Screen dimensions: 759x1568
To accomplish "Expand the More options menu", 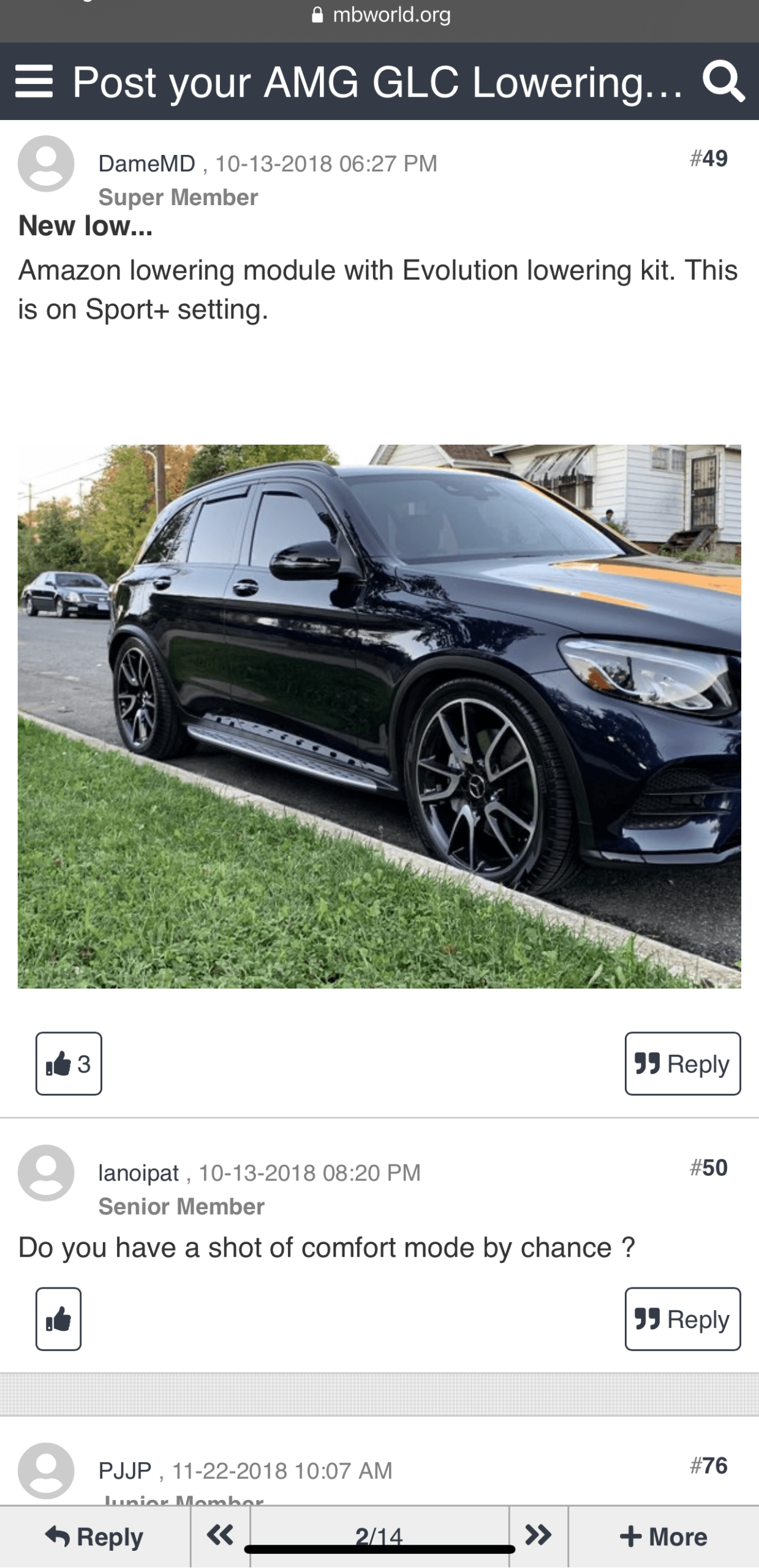I will 663,1536.
